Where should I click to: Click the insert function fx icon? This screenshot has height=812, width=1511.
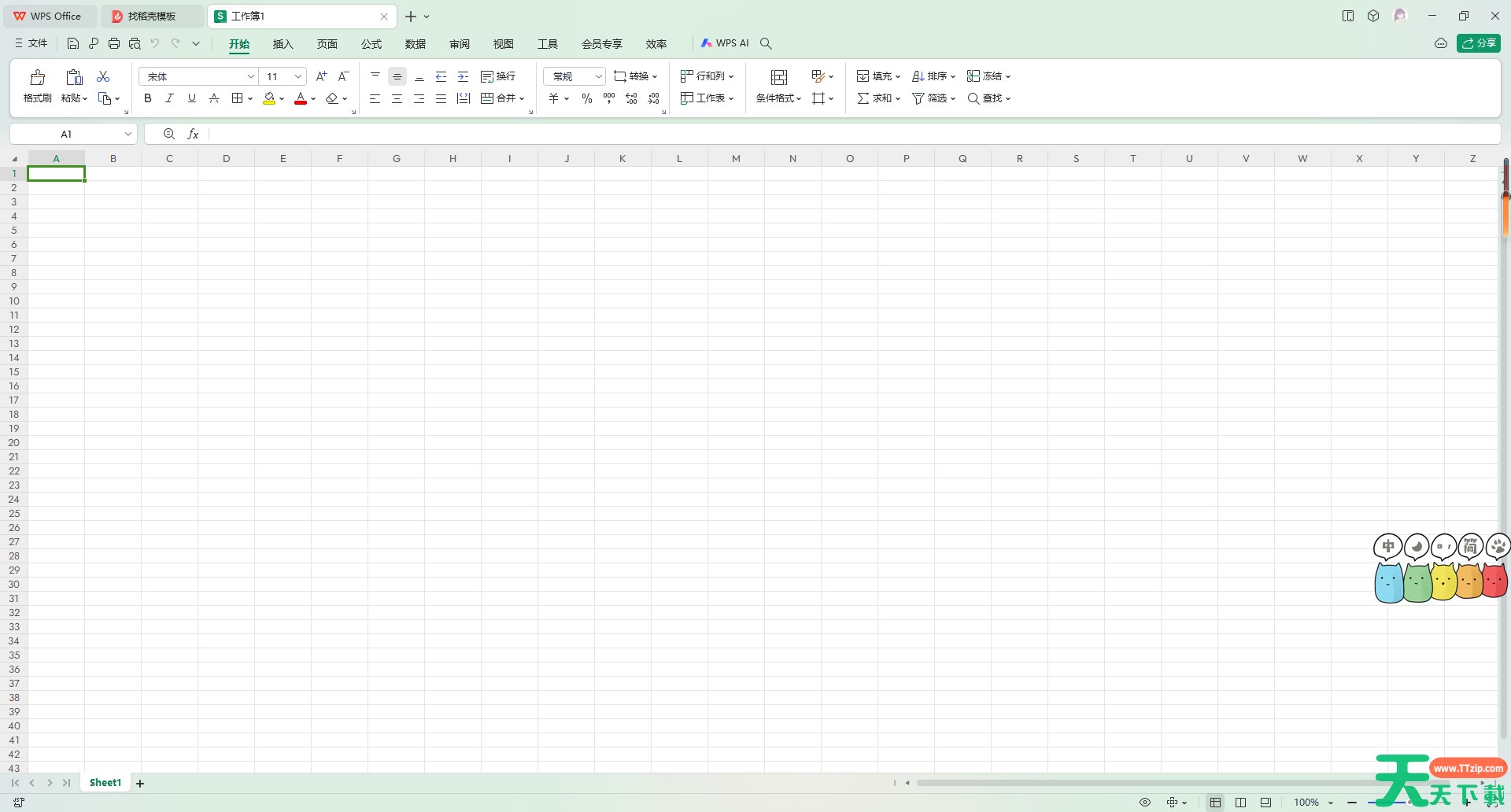tap(193, 135)
